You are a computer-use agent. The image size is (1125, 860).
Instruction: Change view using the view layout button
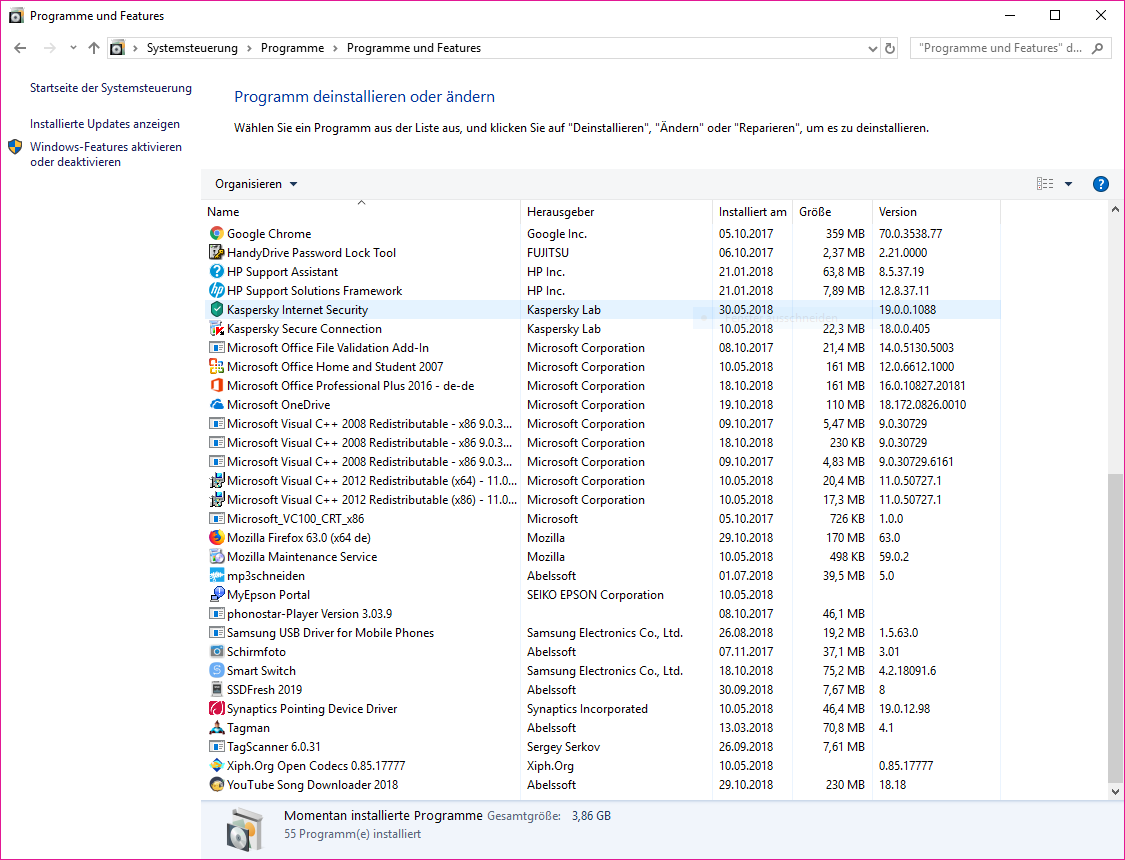1045,184
